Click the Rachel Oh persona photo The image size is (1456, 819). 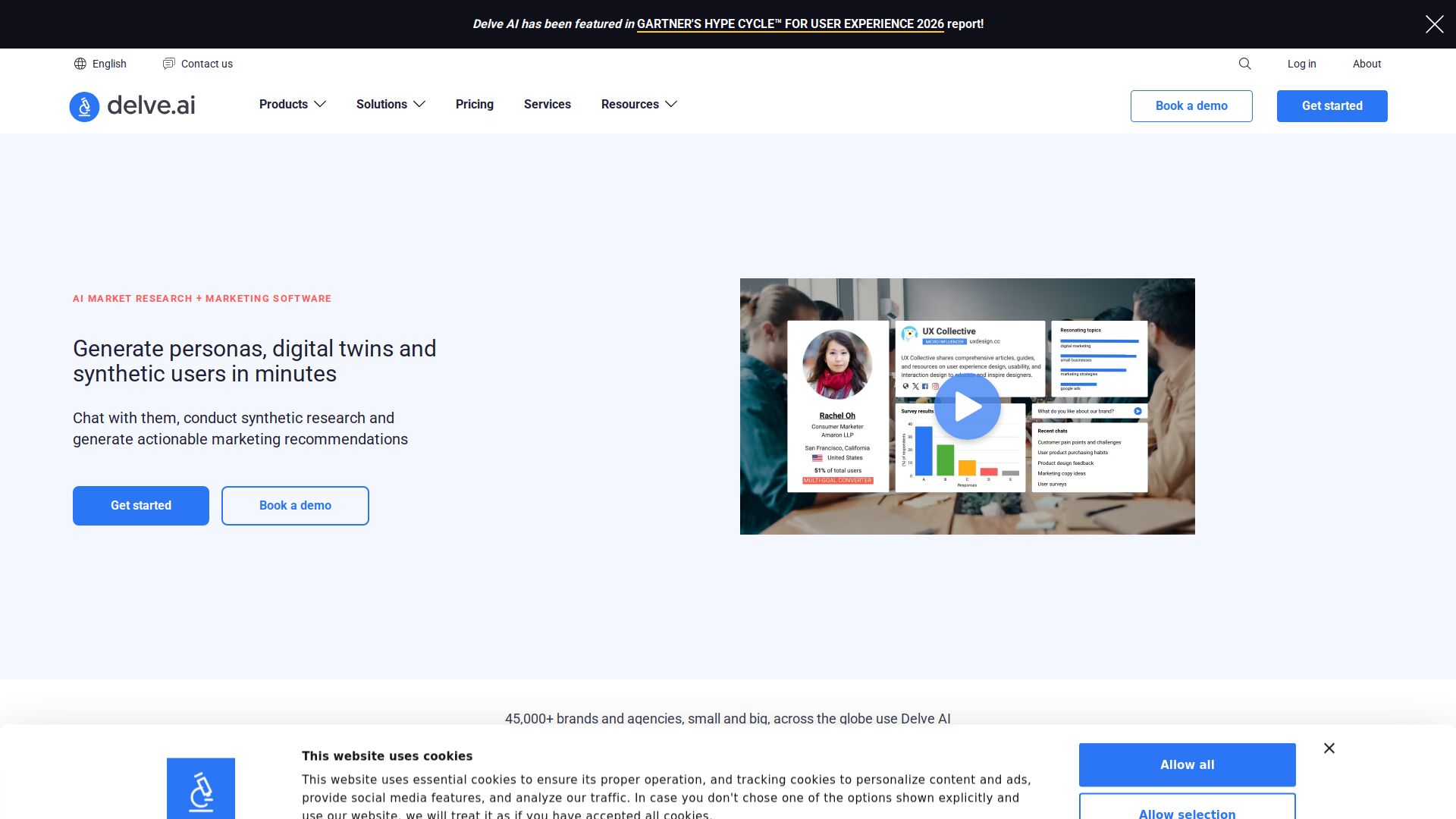point(837,365)
